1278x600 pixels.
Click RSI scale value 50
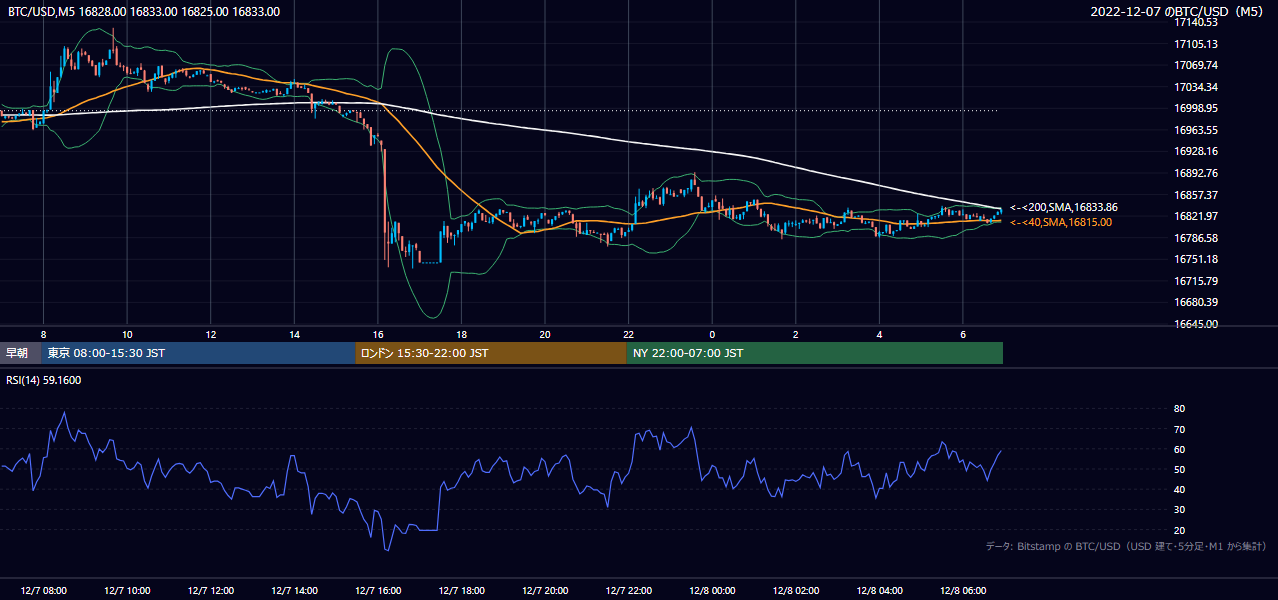tap(1179, 469)
